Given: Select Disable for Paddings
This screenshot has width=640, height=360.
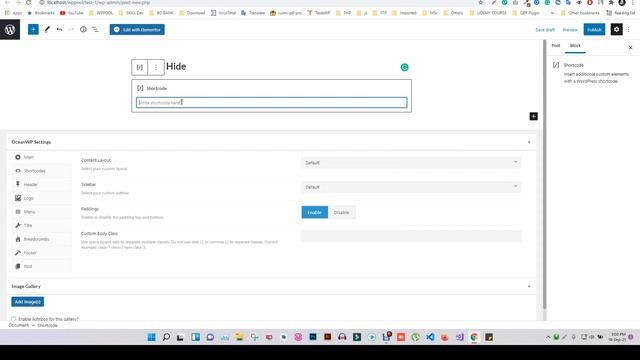Looking at the screenshot, I should pyautogui.click(x=341, y=212).
